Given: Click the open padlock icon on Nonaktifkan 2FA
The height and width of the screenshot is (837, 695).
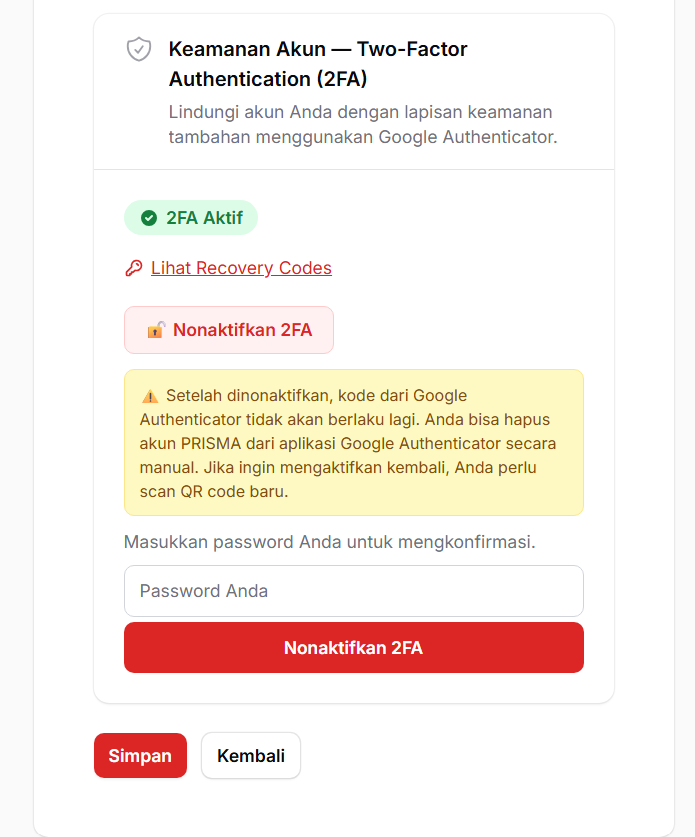Looking at the screenshot, I should pyautogui.click(x=155, y=329).
